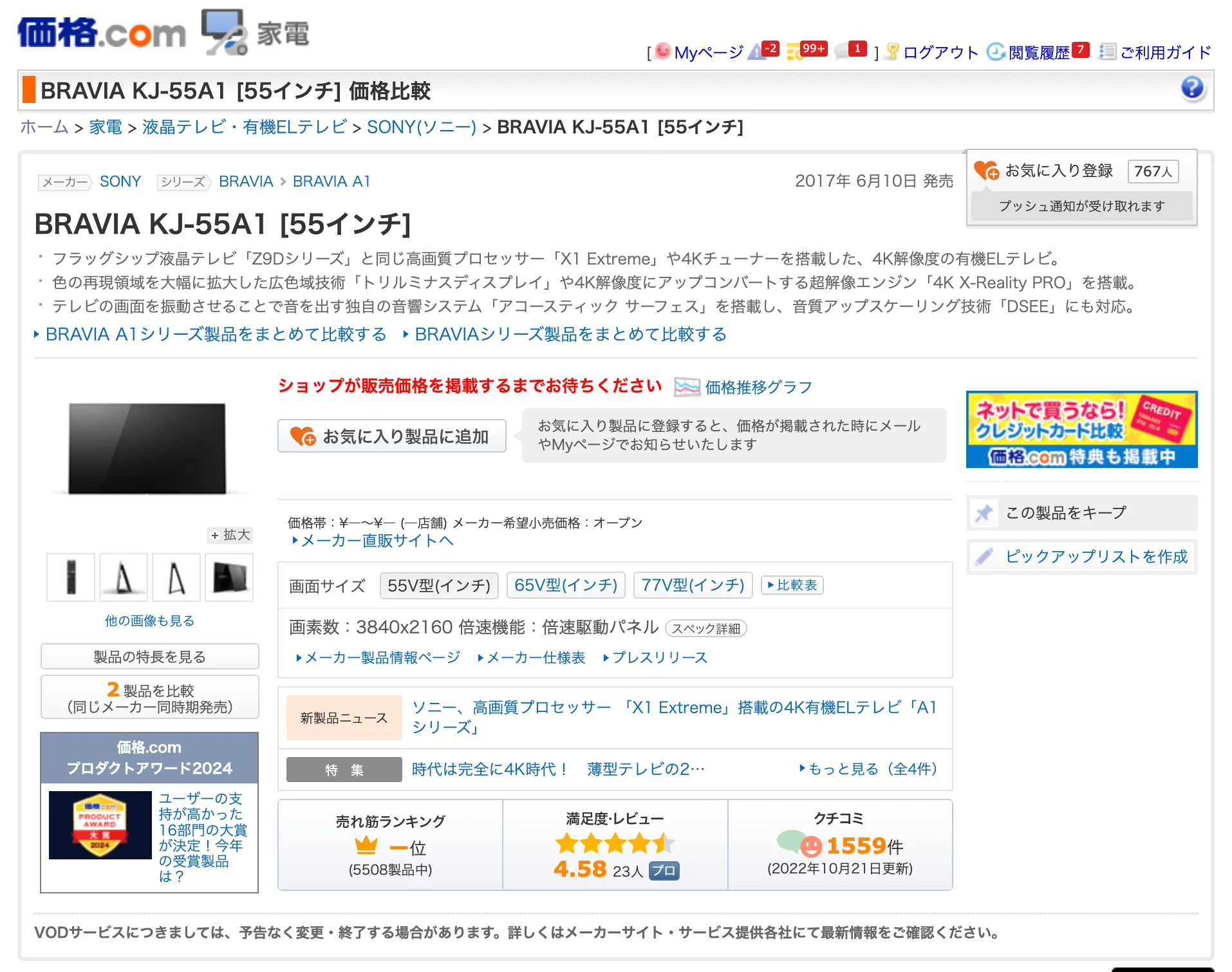
Task: Expand the スペック詳細 details
Action: (705, 628)
